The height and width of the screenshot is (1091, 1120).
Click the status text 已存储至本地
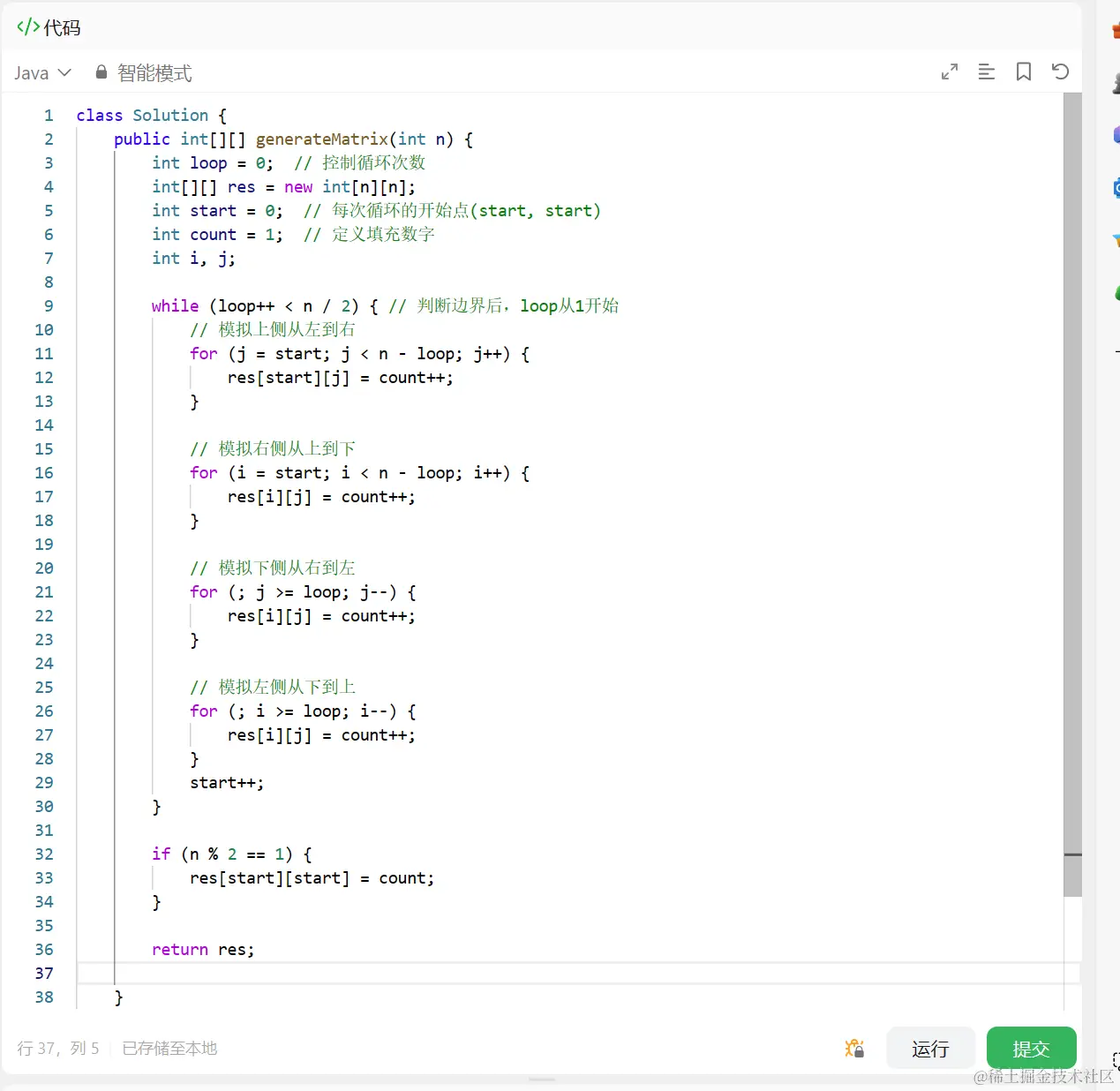[169, 1048]
